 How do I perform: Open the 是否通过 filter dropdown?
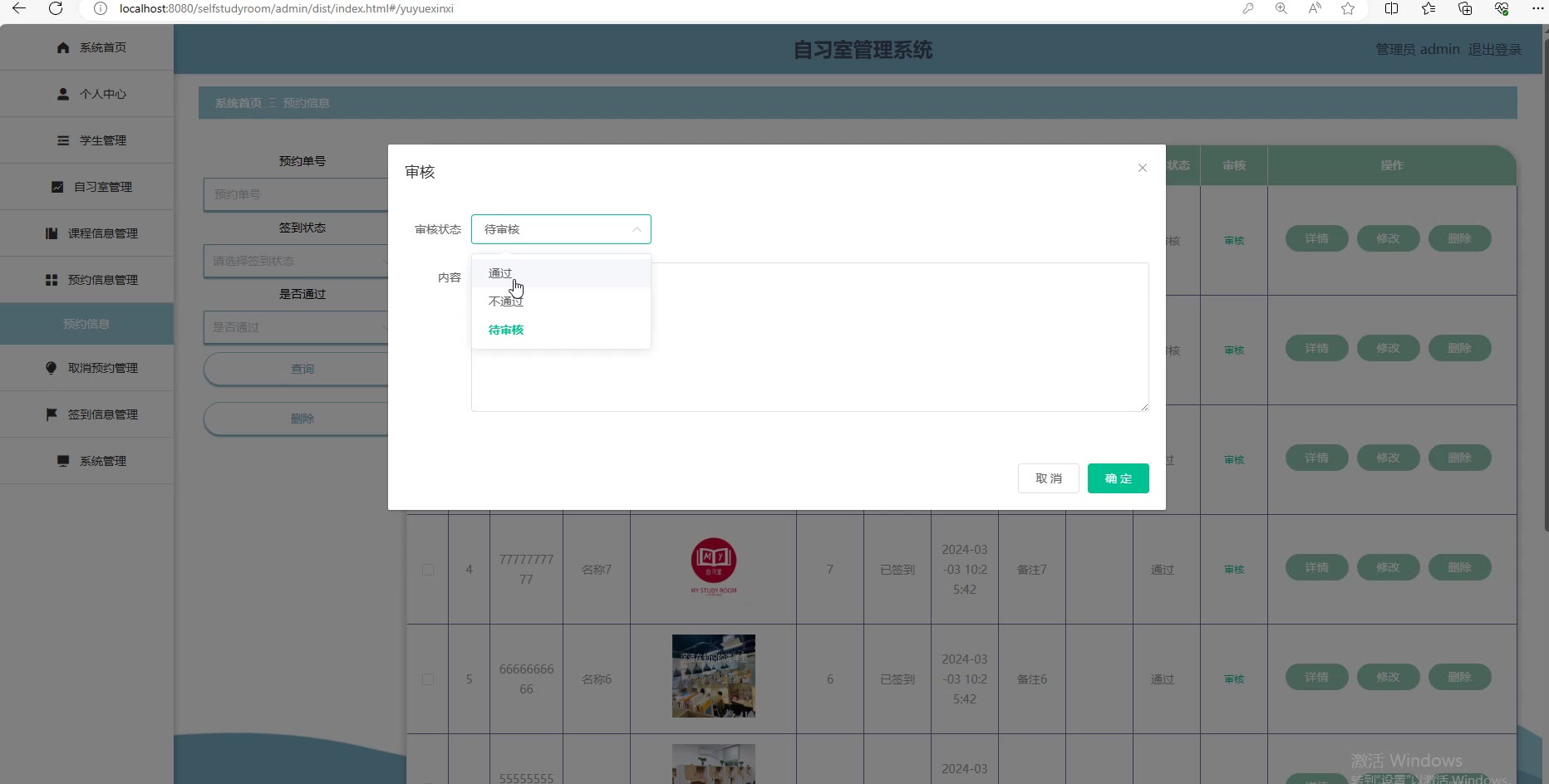point(296,327)
